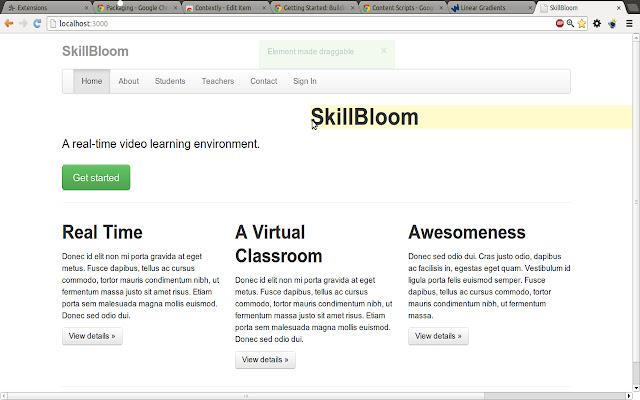The height and width of the screenshot is (400, 640).
Task: Switch to the Extensions tab
Action: pos(40,7)
